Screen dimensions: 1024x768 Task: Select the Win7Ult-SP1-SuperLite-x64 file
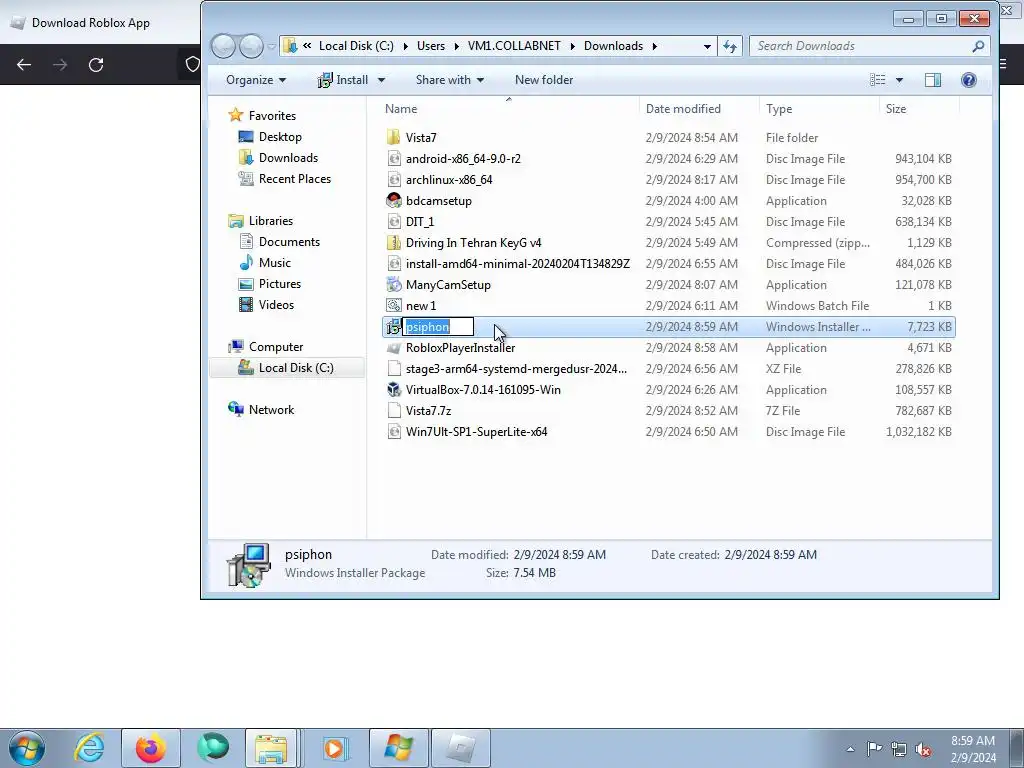click(476, 432)
